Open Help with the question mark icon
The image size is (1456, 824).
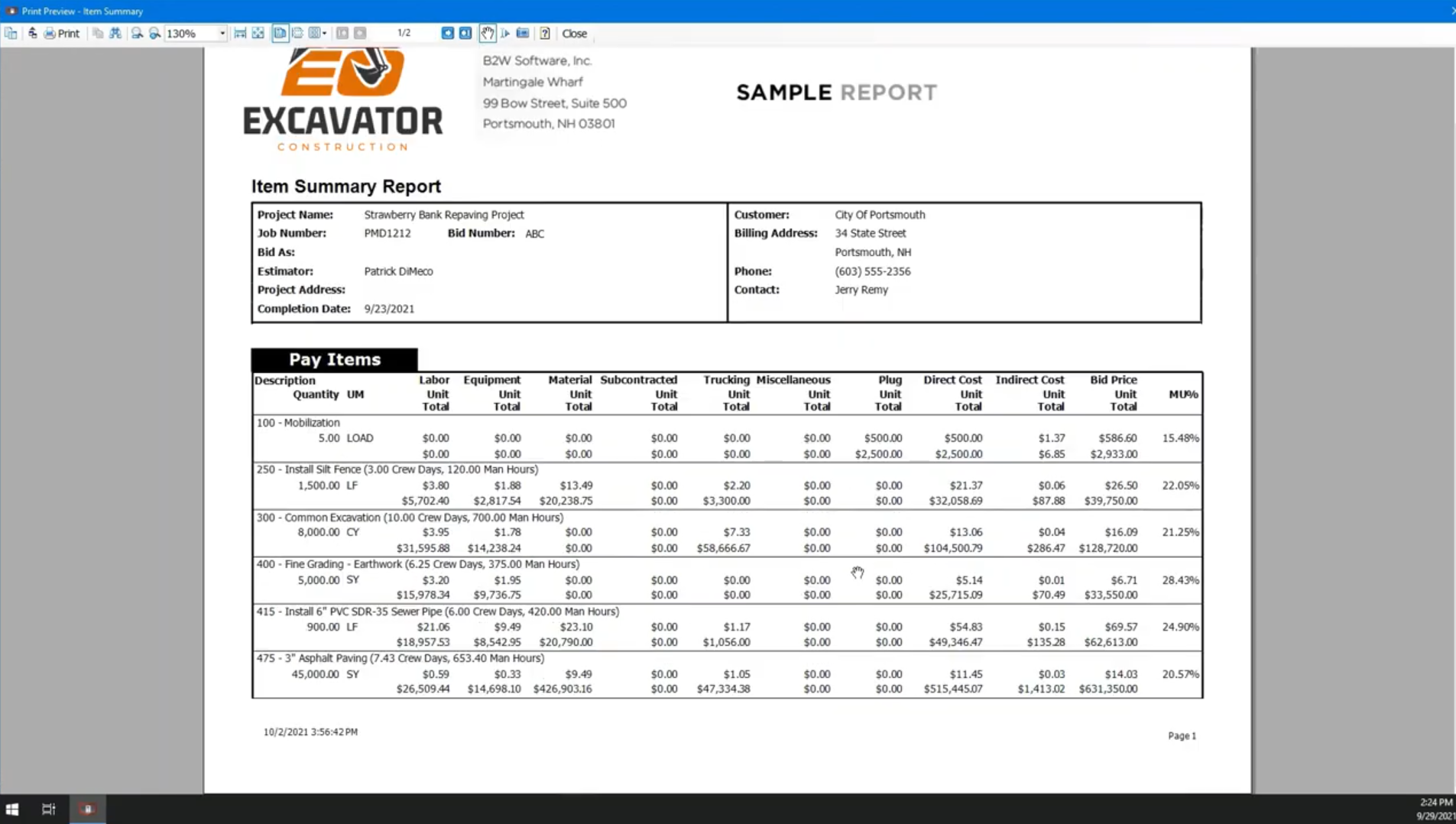tap(545, 33)
